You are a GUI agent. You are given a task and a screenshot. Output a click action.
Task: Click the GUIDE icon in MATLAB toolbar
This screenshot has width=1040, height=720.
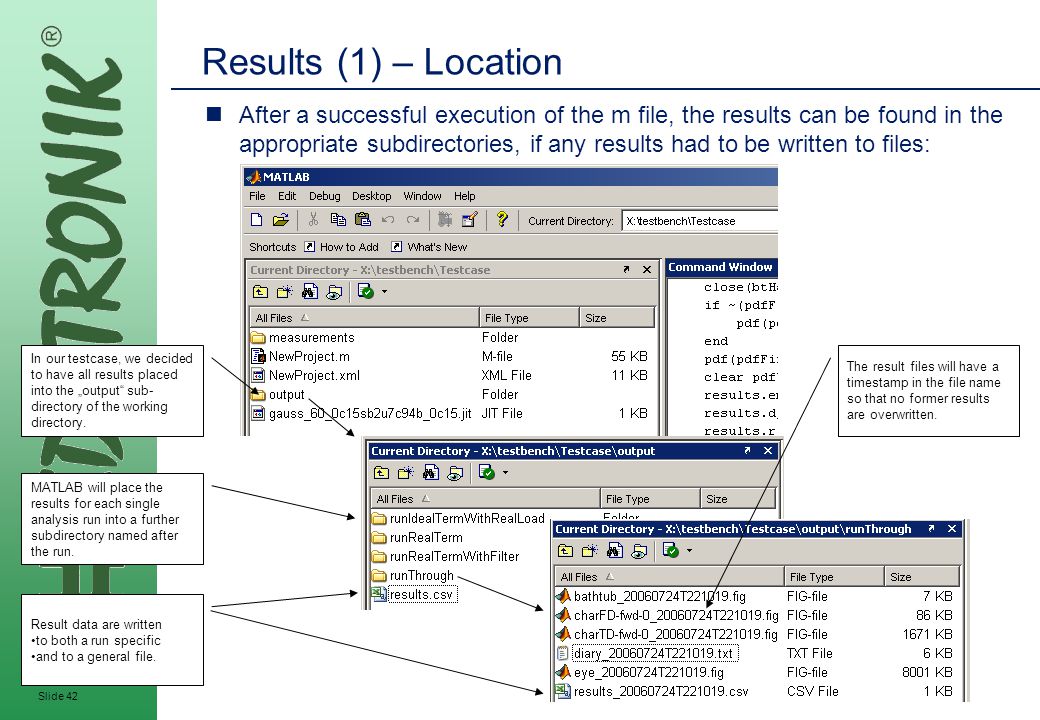[x=470, y=220]
